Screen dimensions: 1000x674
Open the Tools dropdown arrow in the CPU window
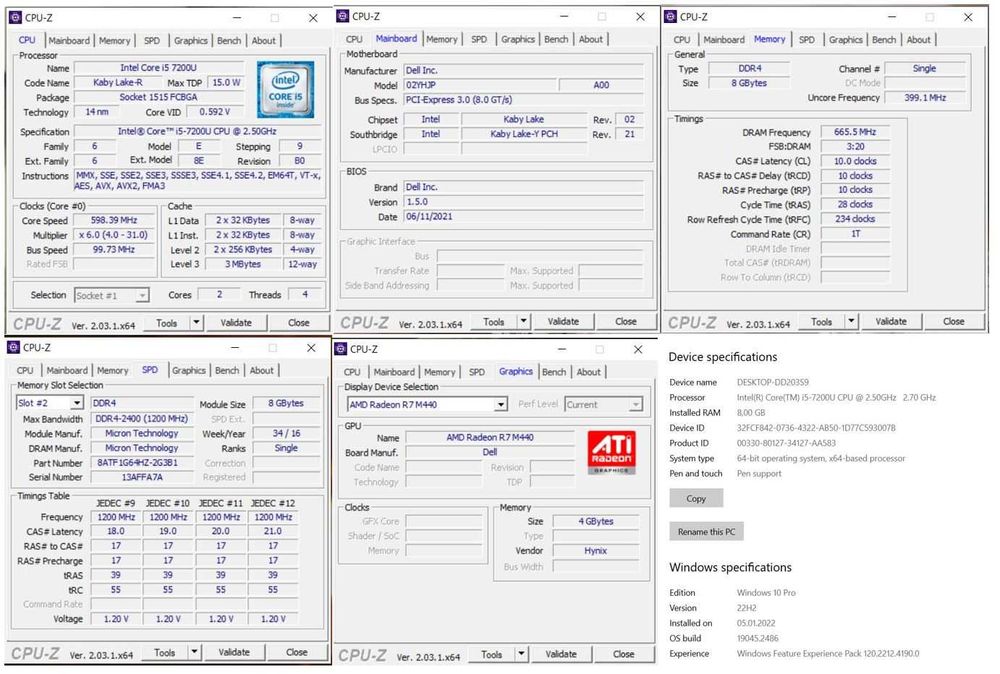tap(196, 323)
